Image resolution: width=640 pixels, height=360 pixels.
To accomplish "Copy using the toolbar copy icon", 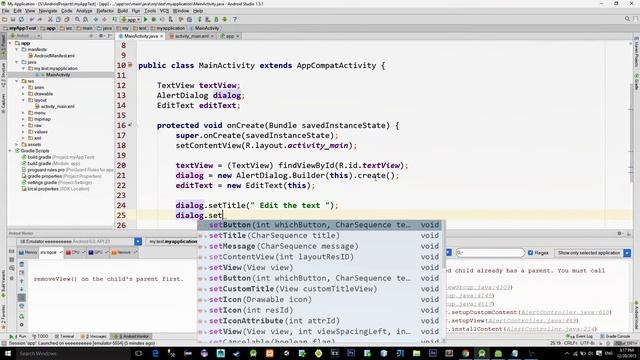I will tap(58, 19).
